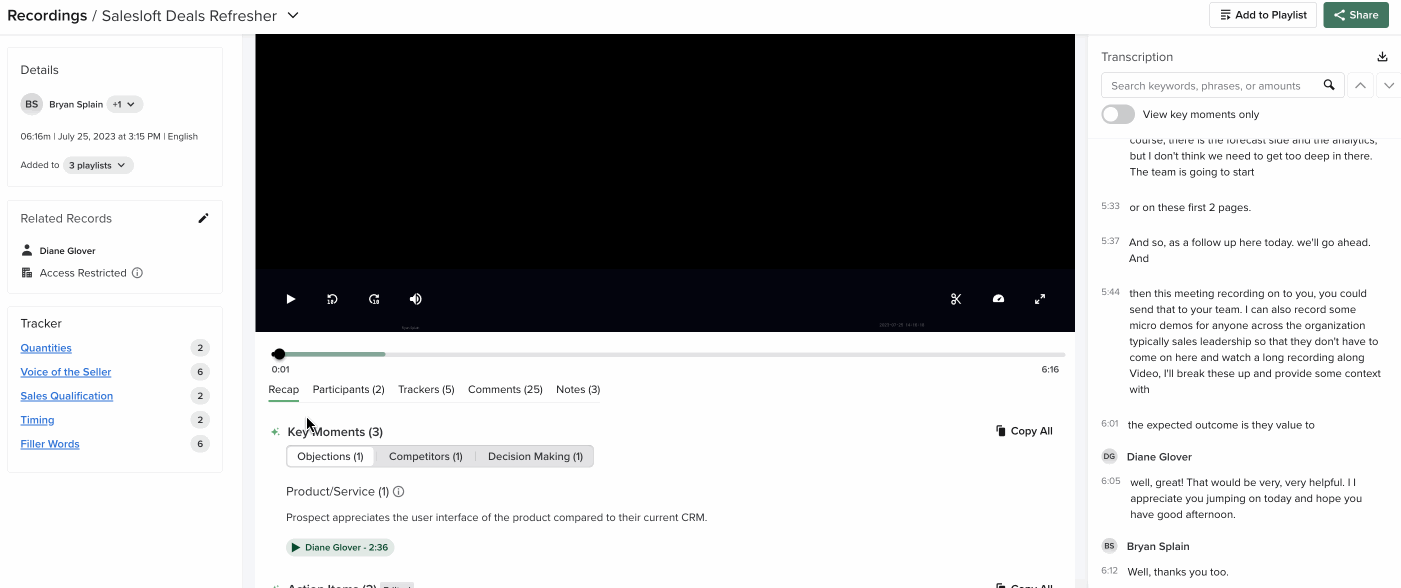Expand the +1 participants dropdown

coord(125,104)
